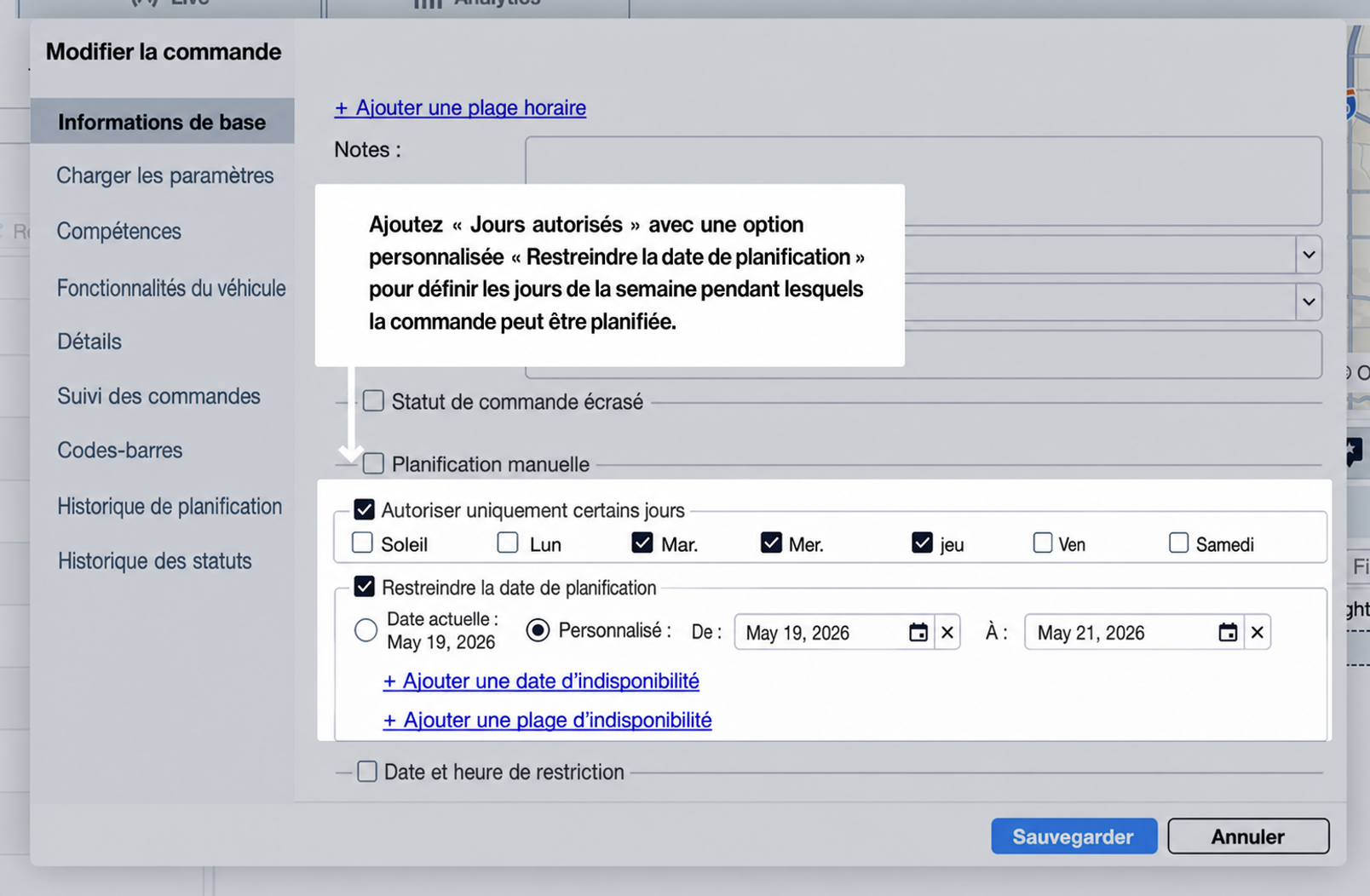Screen dimensions: 1370x896
Task: Check the Soleil day checkbox
Action: click(363, 543)
